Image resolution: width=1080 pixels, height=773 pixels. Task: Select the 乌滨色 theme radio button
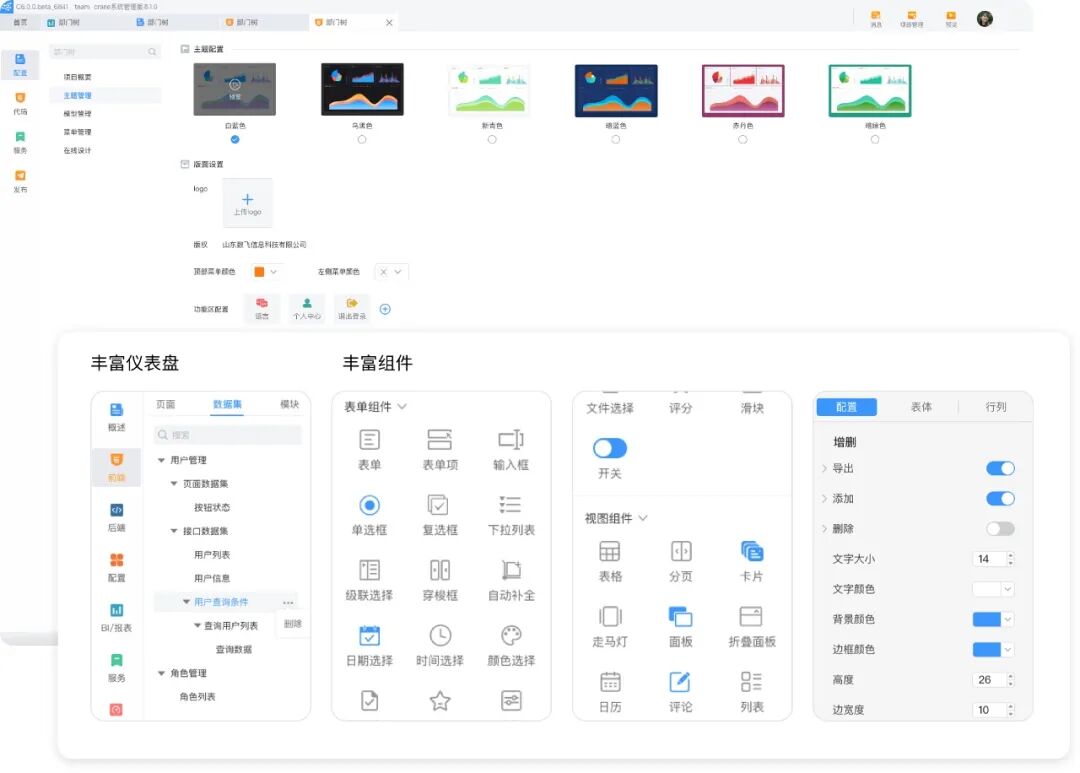[x=363, y=140]
